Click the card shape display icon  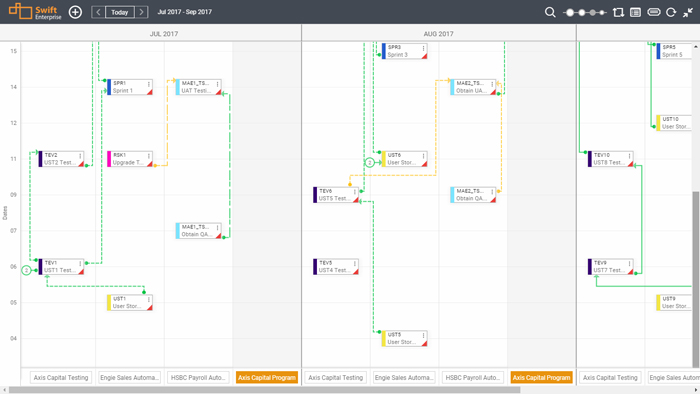pyautogui.click(x=654, y=12)
